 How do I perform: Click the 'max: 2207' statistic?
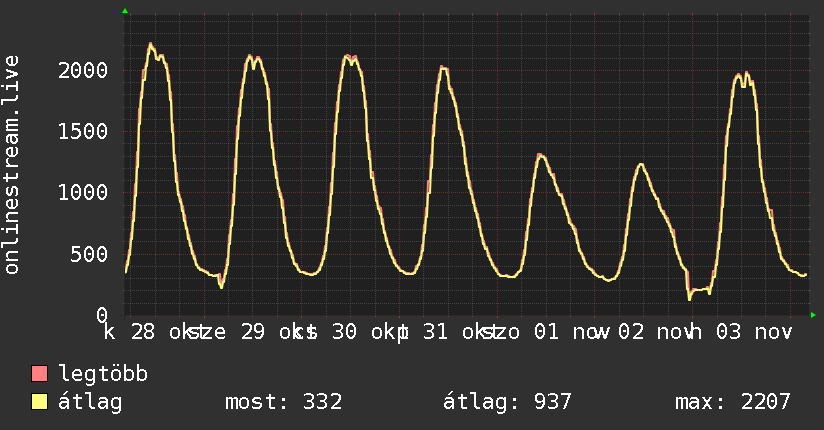[733, 402]
